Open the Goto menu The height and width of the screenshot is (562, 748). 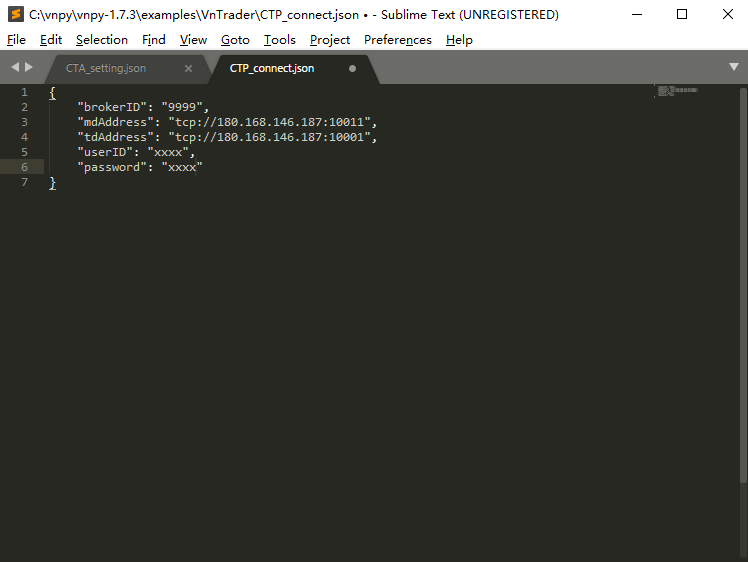point(235,40)
